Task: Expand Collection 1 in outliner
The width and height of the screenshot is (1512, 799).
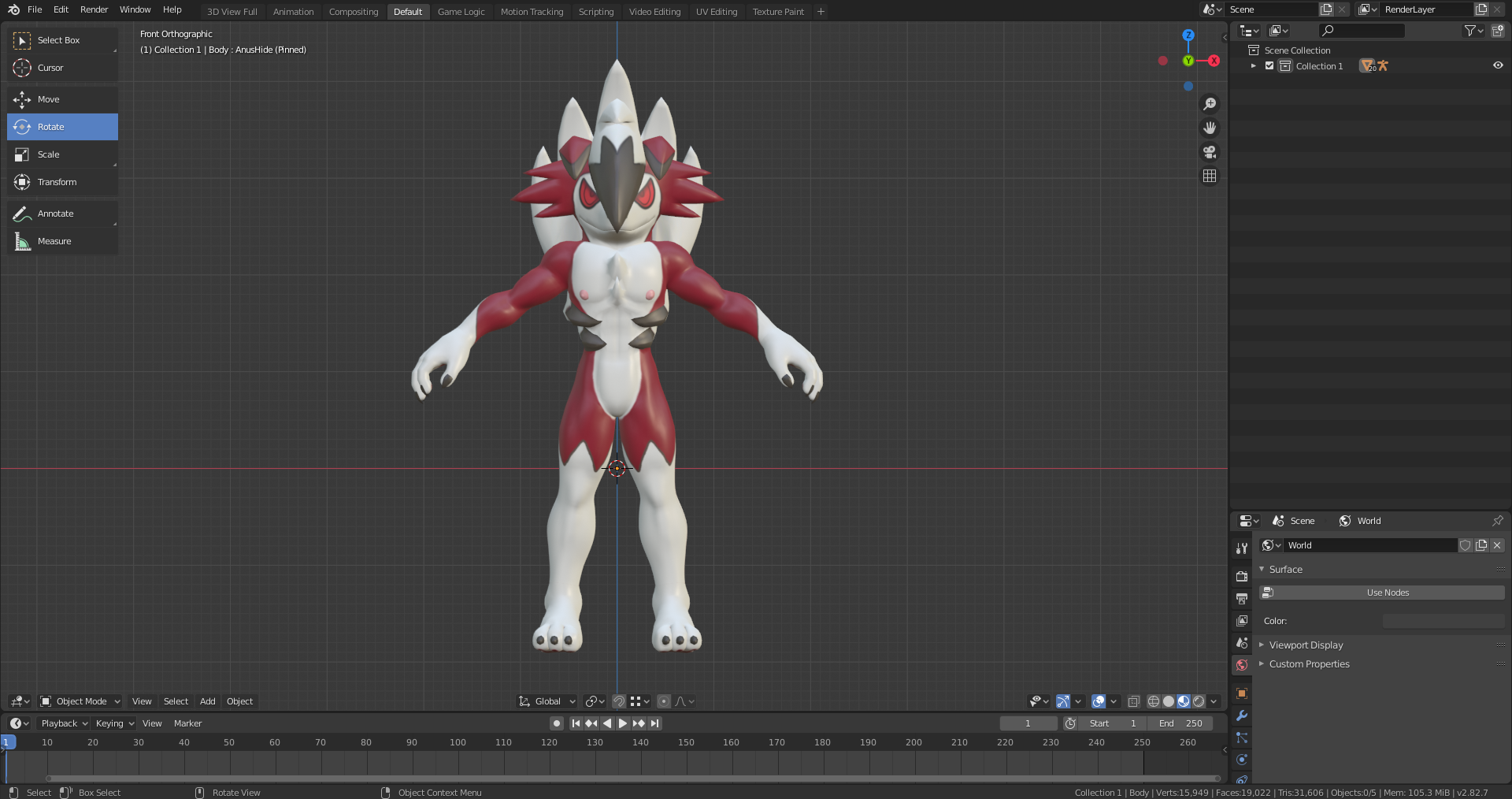Action: click(1254, 66)
